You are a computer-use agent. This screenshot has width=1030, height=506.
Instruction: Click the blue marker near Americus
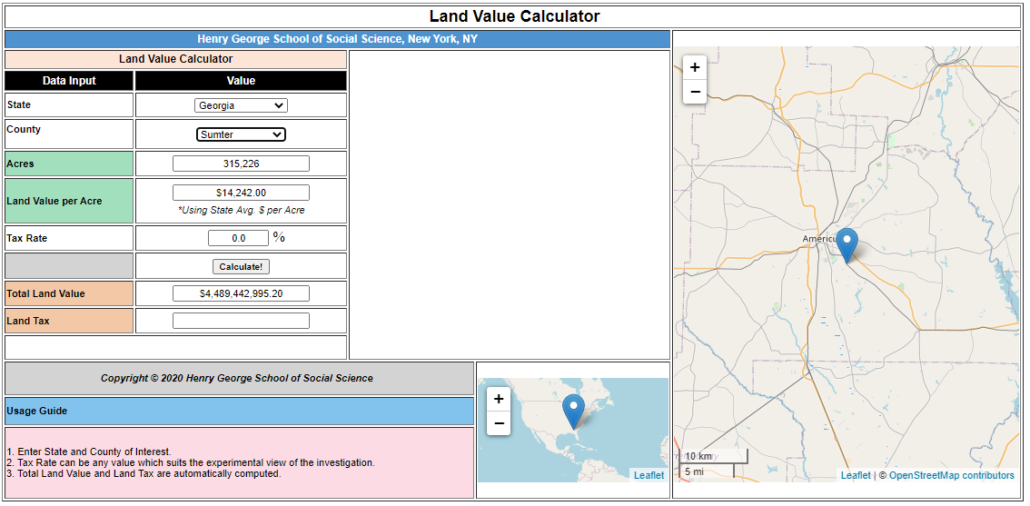(847, 243)
